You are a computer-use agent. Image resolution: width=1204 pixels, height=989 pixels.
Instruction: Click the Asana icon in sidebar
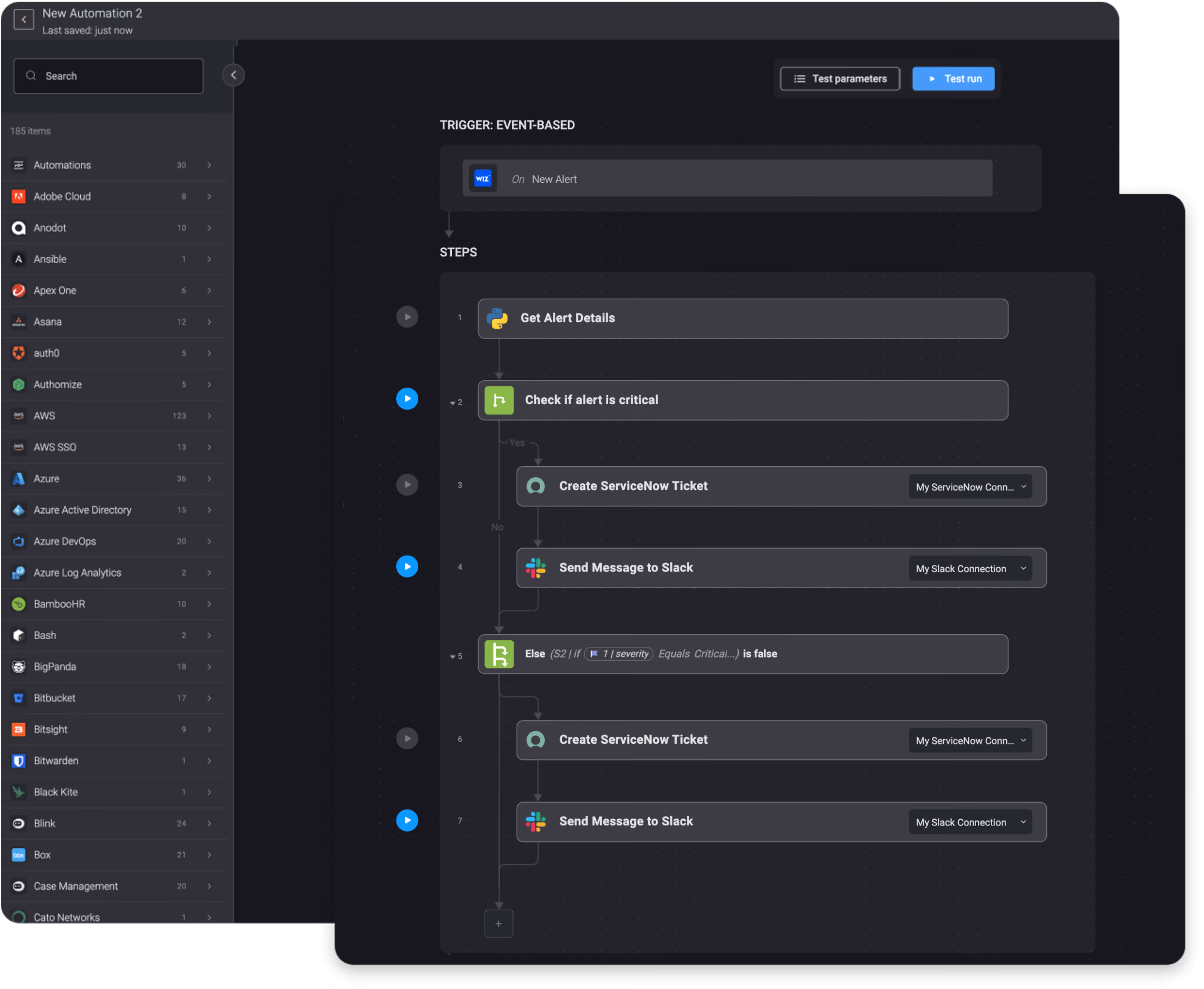tap(19, 323)
